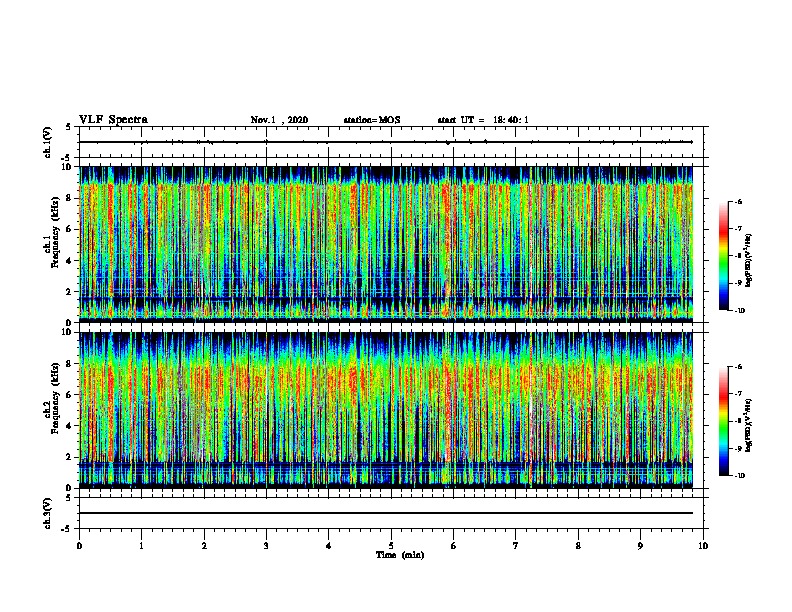Screen dimensions: 792x612
Task: Click time axis tick label "4"
Action: point(329,546)
